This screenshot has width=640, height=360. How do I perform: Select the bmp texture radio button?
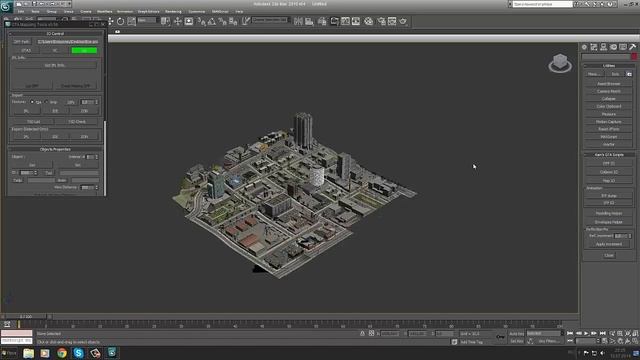click(x=46, y=102)
